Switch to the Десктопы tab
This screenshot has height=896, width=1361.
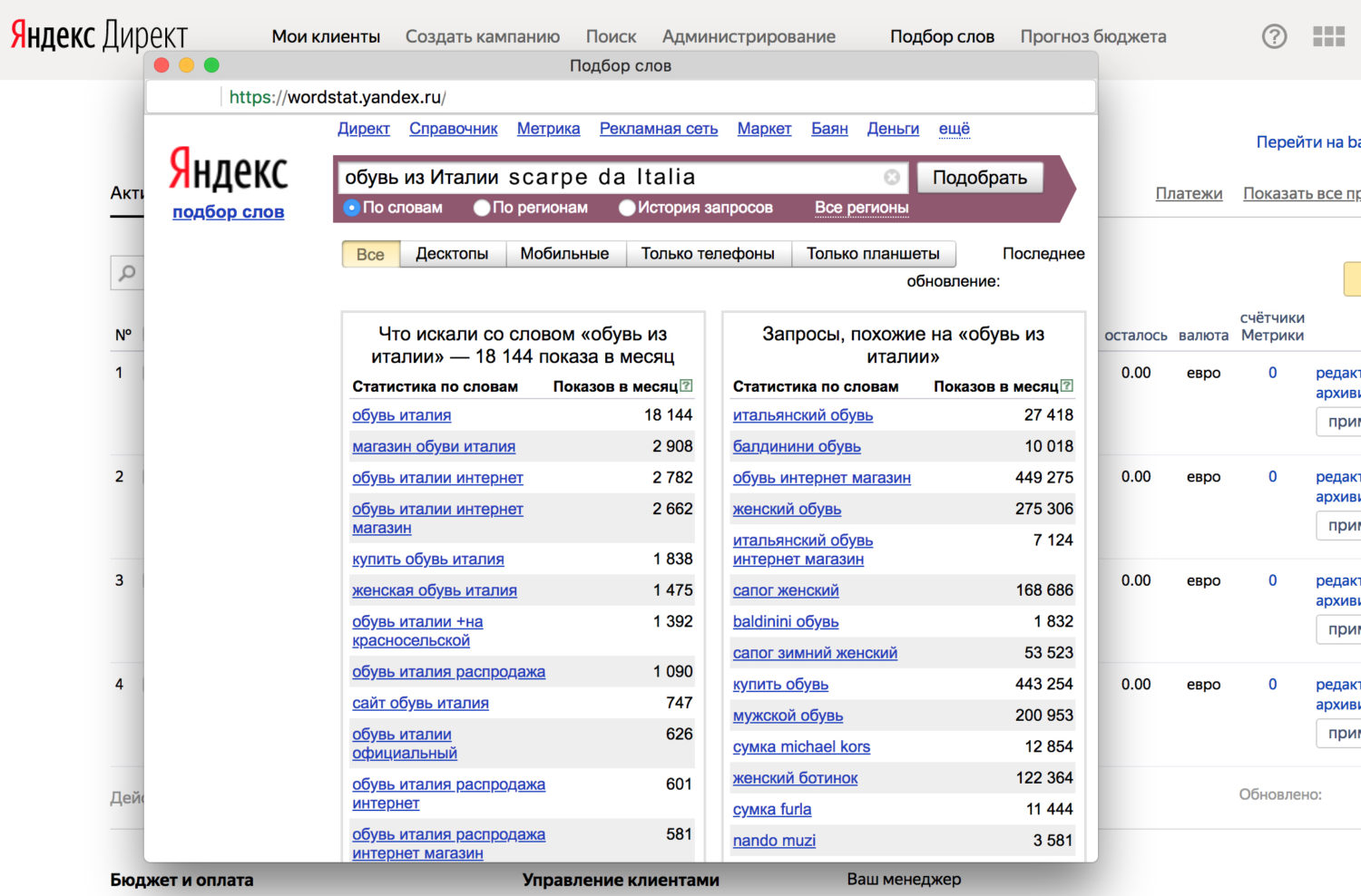(x=452, y=254)
